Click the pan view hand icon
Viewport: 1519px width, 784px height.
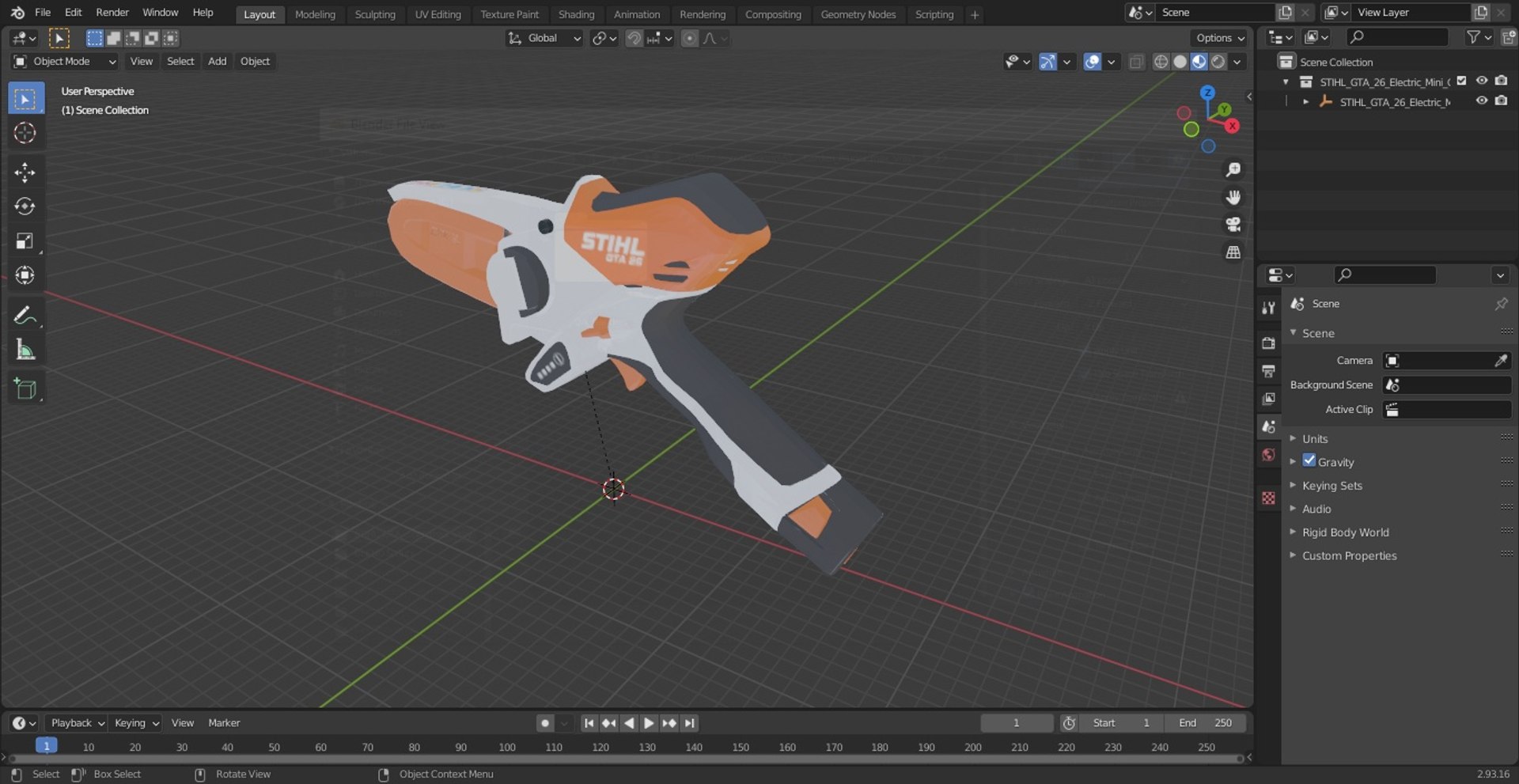click(x=1233, y=197)
